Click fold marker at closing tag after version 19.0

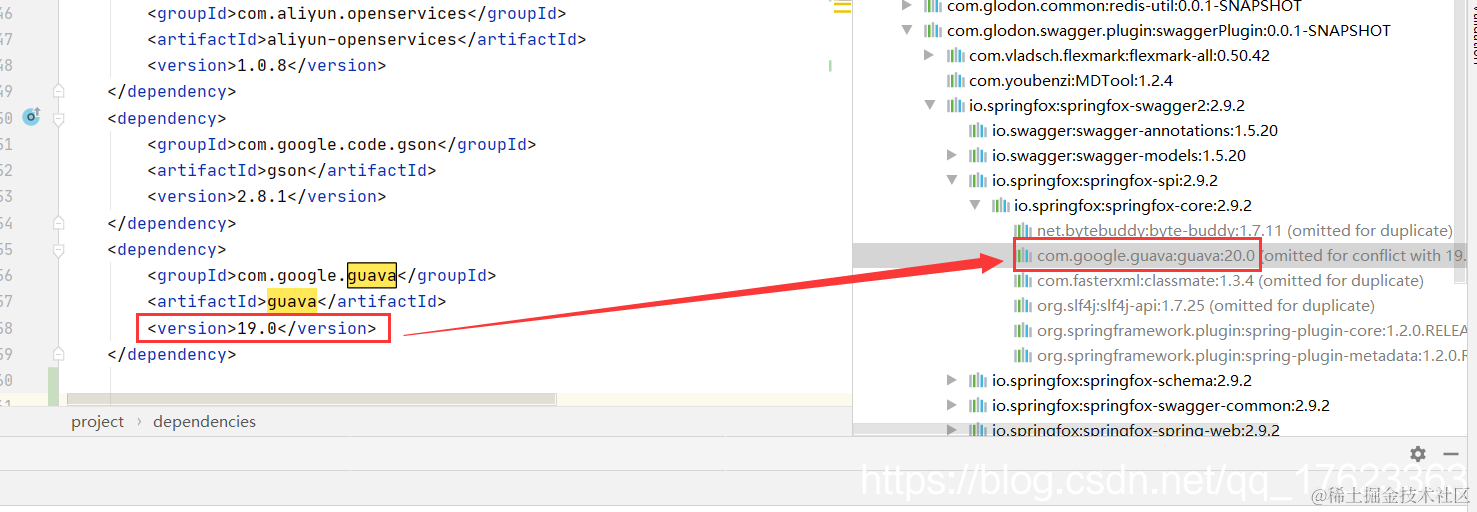58,354
